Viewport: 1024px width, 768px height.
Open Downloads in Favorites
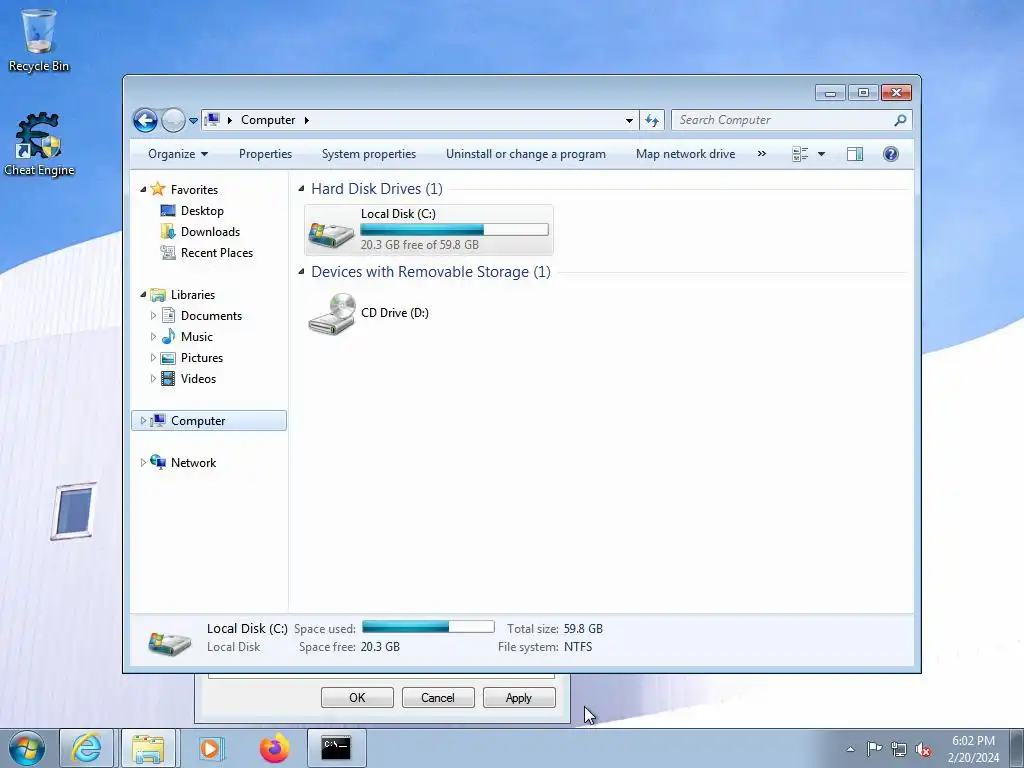[x=210, y=232]
